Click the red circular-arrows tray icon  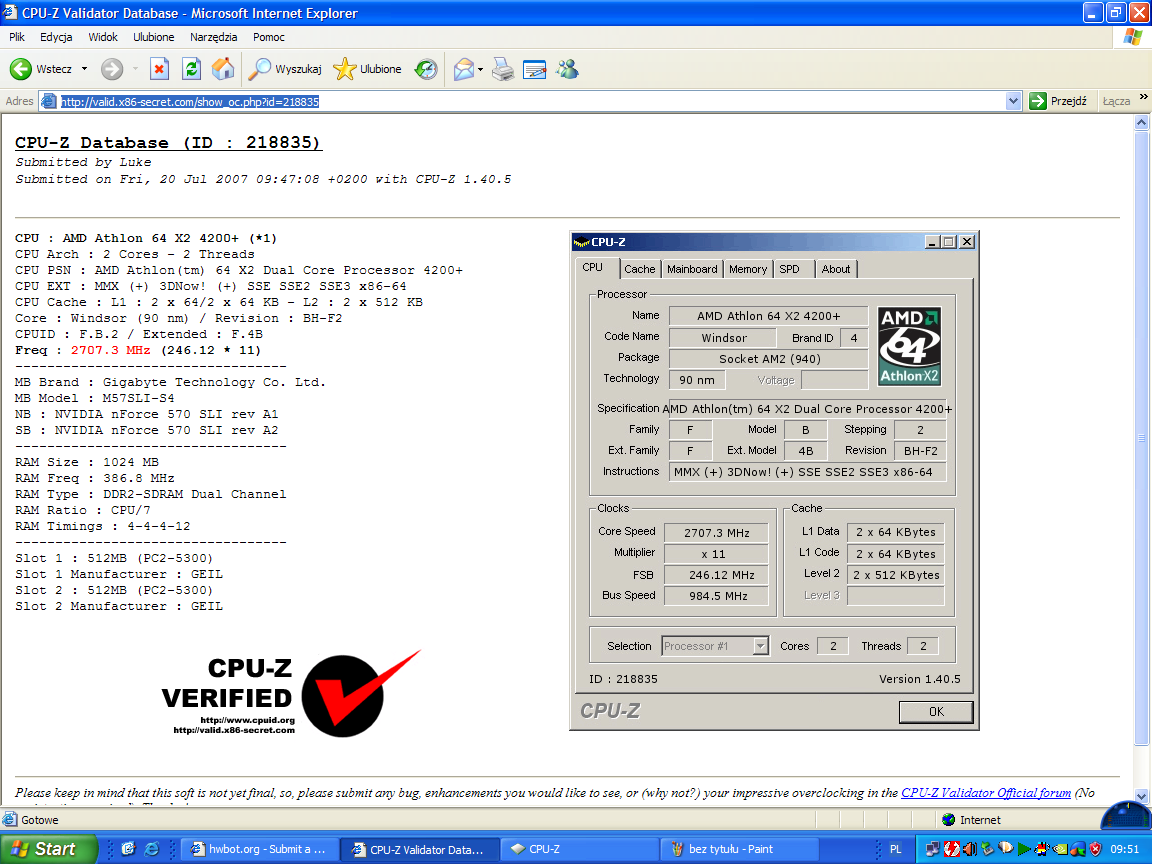[952, 849]
